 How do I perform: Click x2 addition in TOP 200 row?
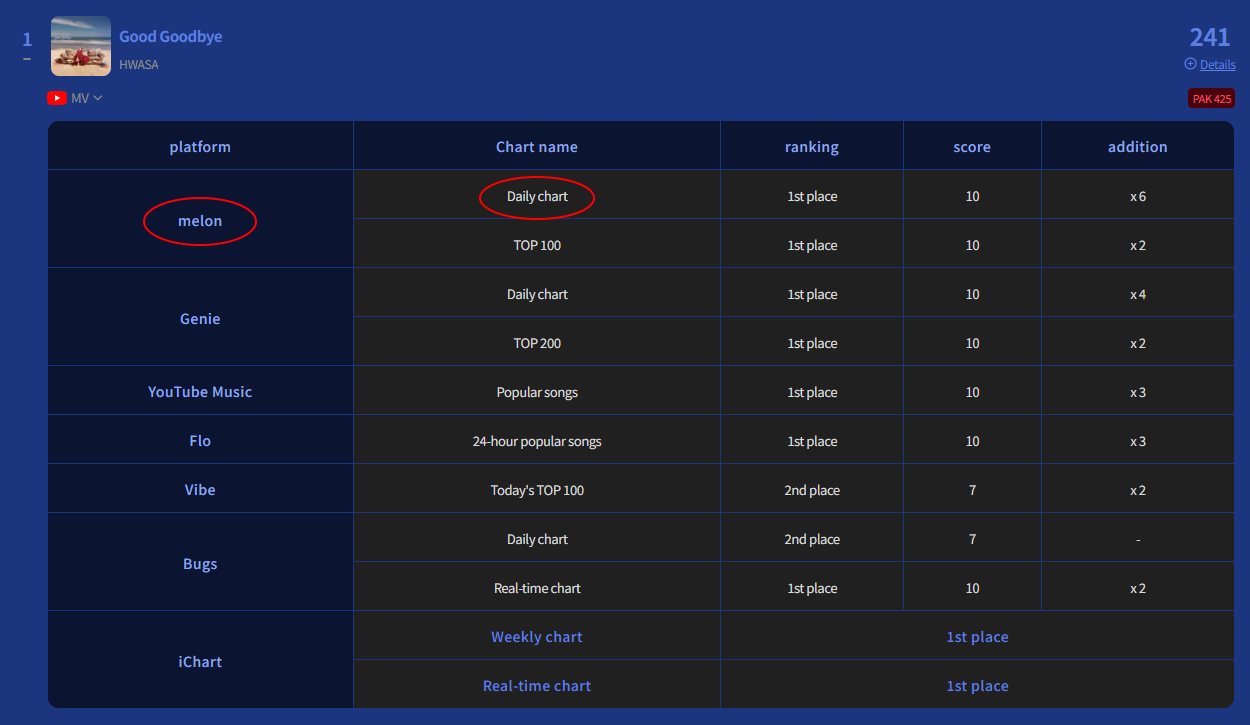pyautogui.click(x=1138, y=343)
